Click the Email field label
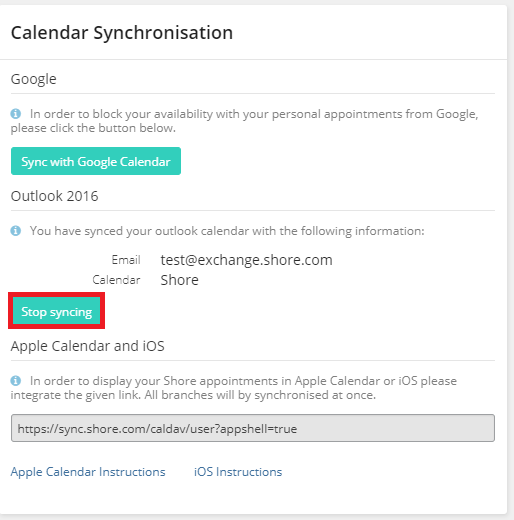 tap(126, 260)
